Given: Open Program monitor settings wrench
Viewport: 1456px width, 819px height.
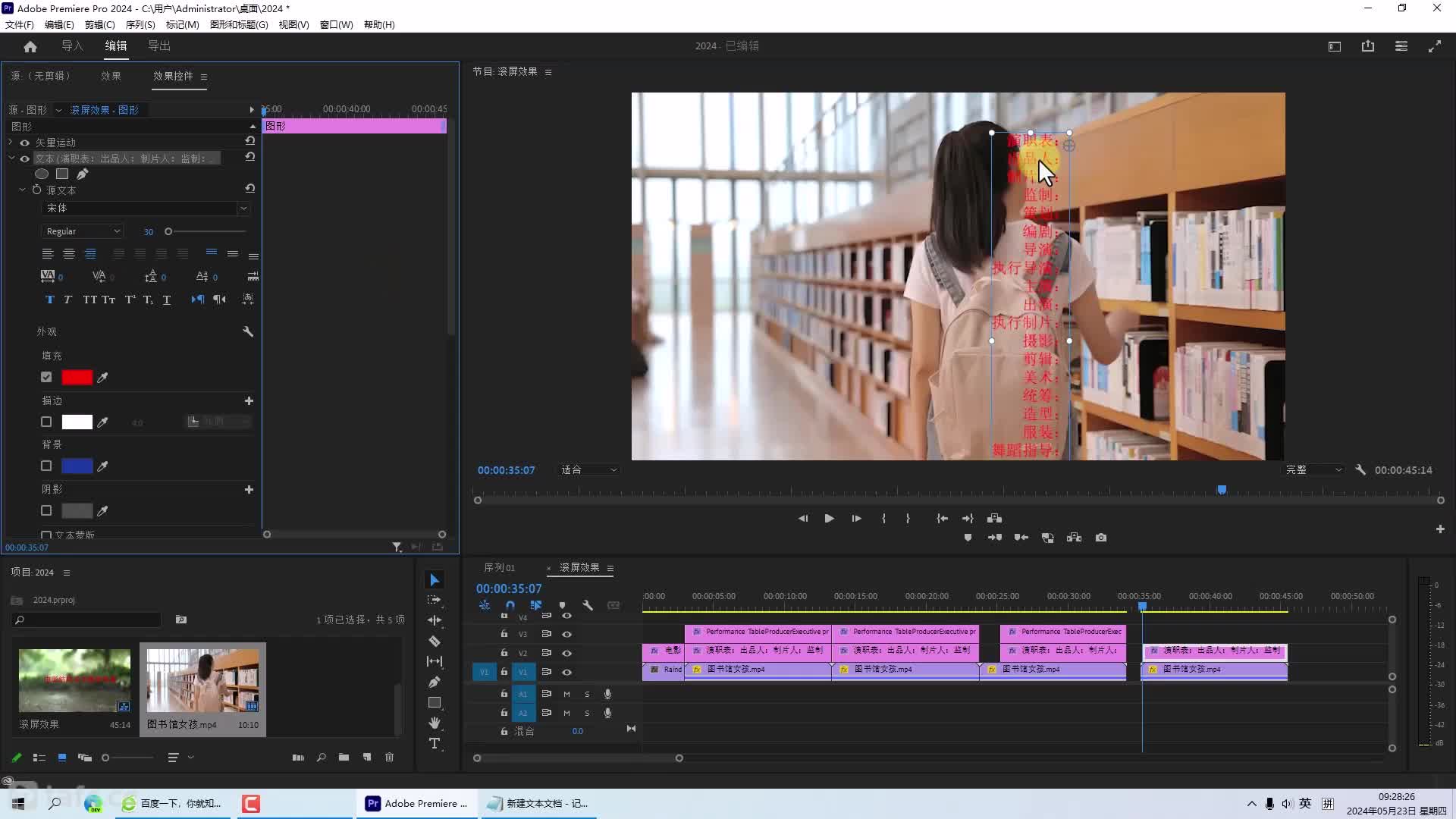Looking at the screenshot, I should [x=1360, y=470].
